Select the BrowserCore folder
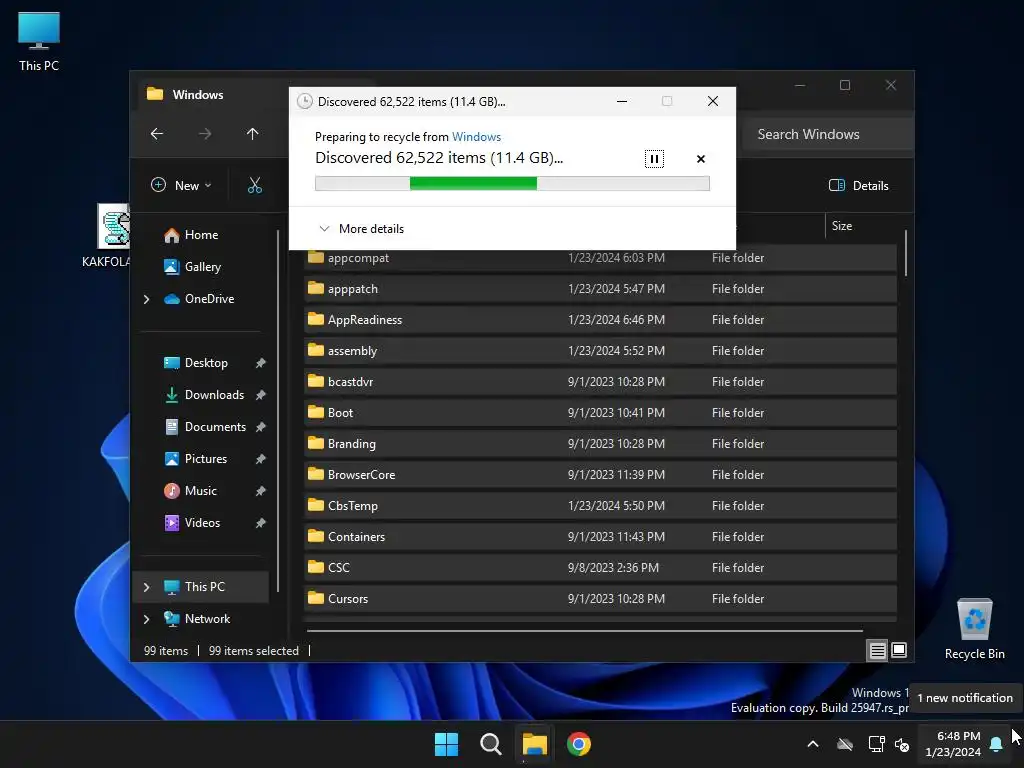The image size is (1024, 768). 600,475
